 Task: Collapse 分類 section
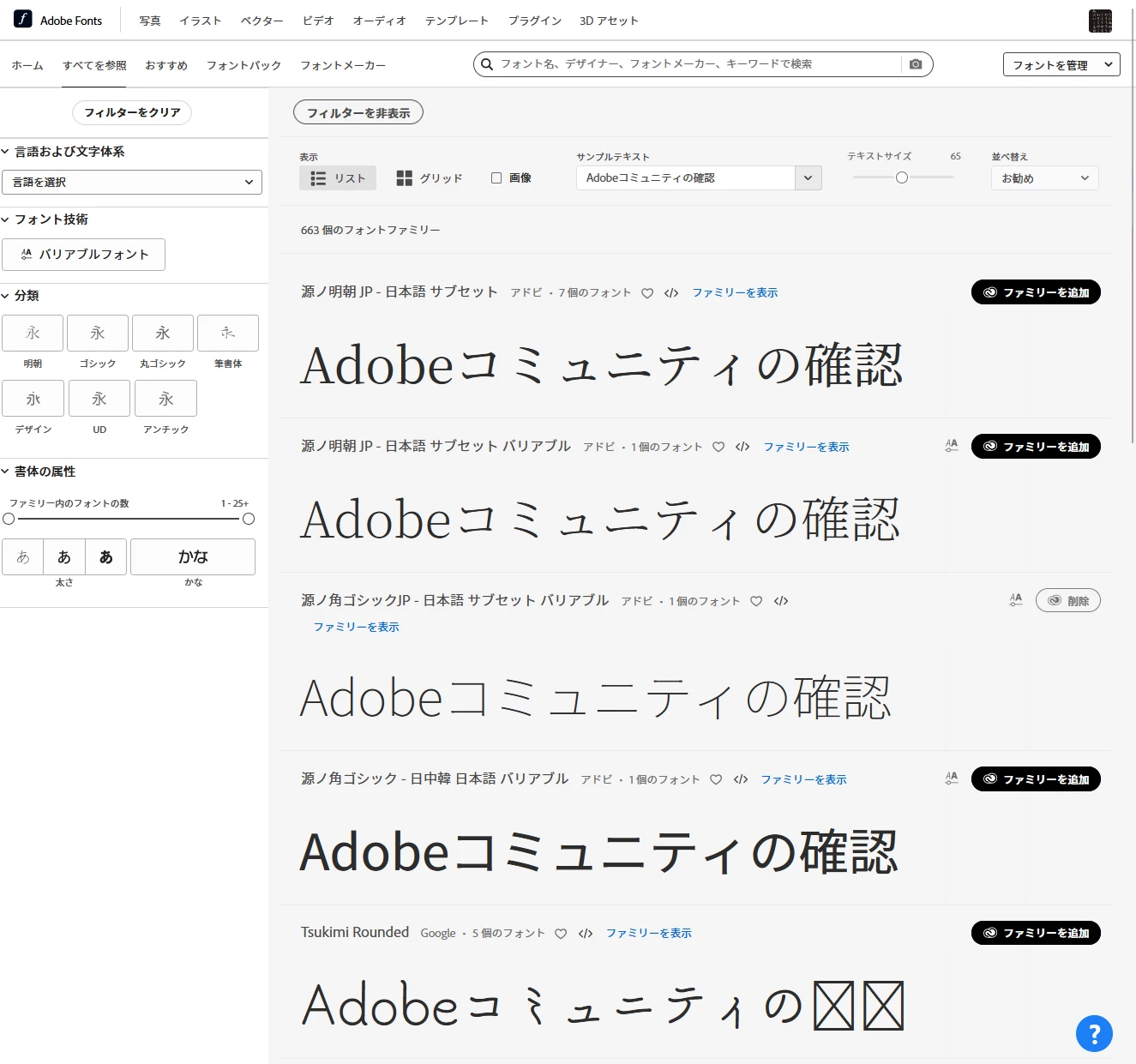tap(20, 296)
